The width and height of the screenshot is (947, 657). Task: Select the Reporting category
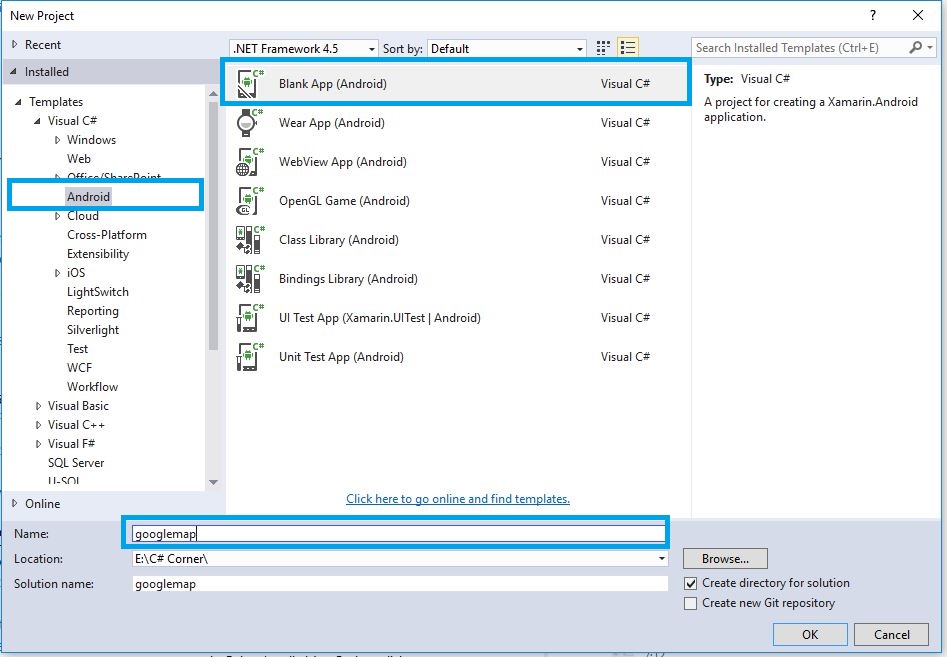(x=92, y=311)
